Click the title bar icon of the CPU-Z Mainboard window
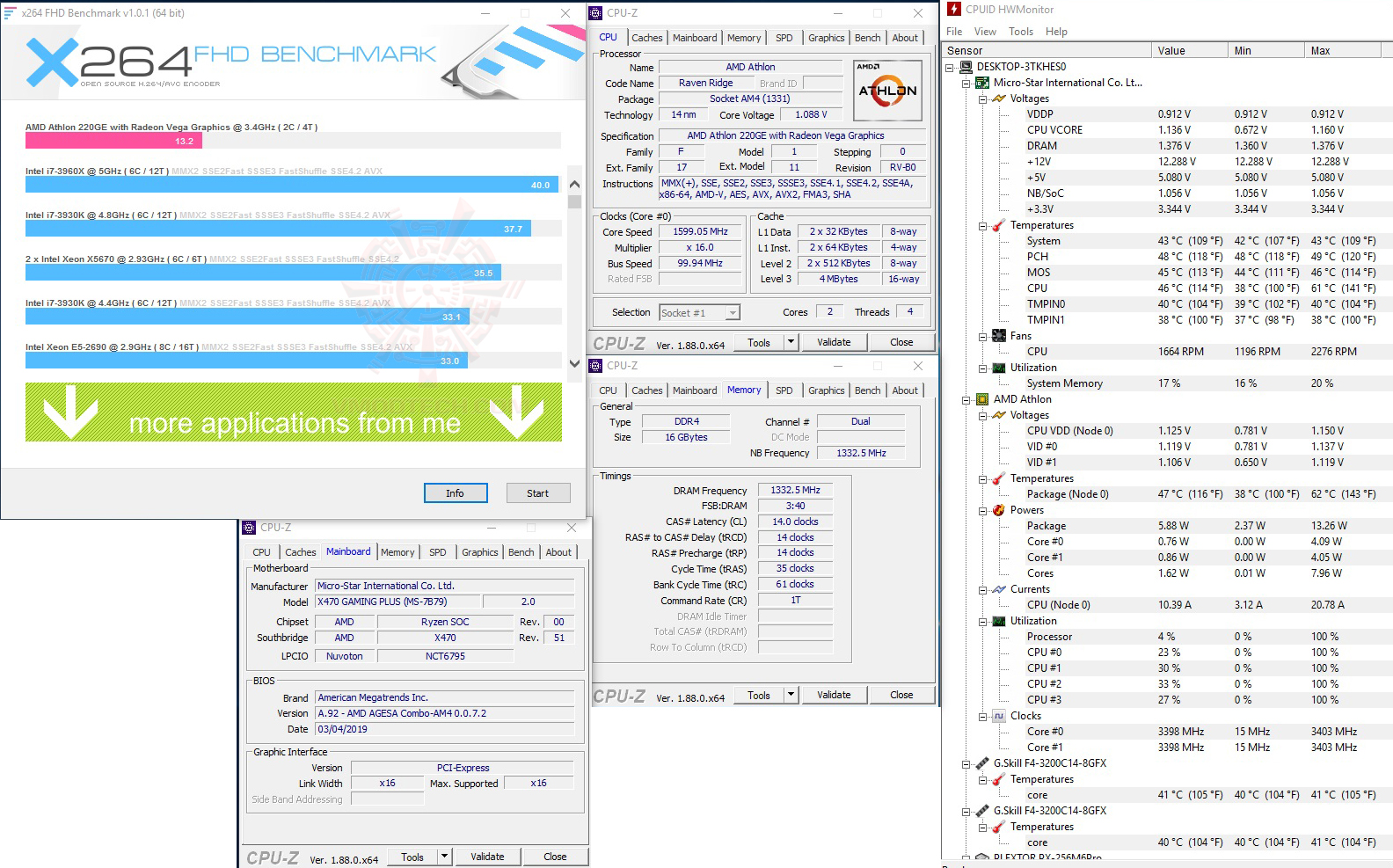This screenshot has height=868, width=1393. (249, 528)
